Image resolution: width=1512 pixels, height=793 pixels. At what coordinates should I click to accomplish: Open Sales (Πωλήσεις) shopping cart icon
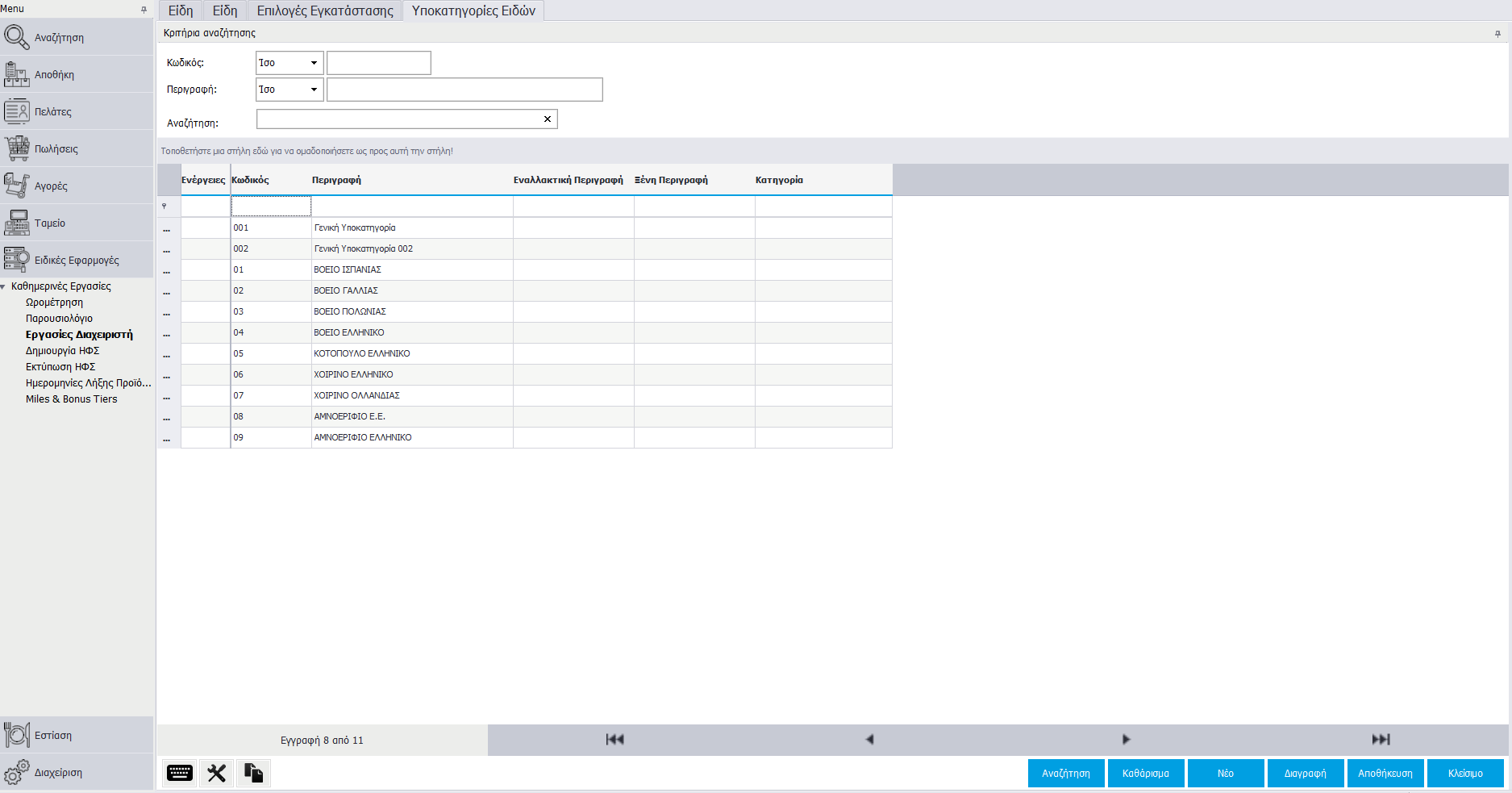(16, 148)
